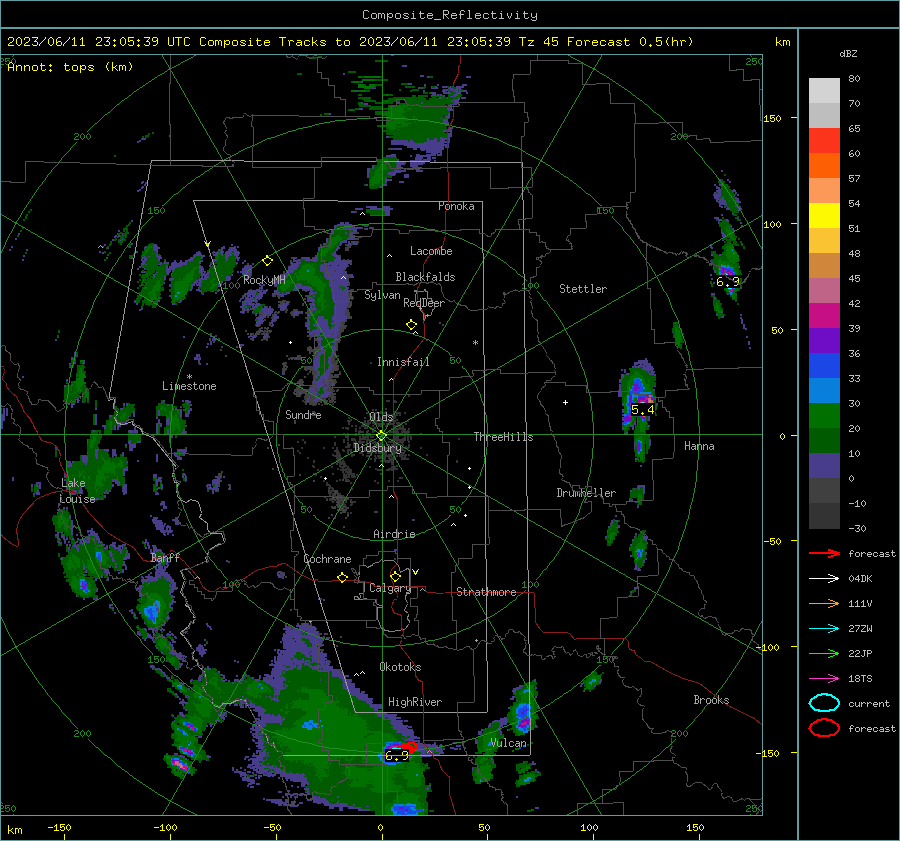
Task: Click the yellow diamond marker below Cochrane
Action: coord(342,577)
